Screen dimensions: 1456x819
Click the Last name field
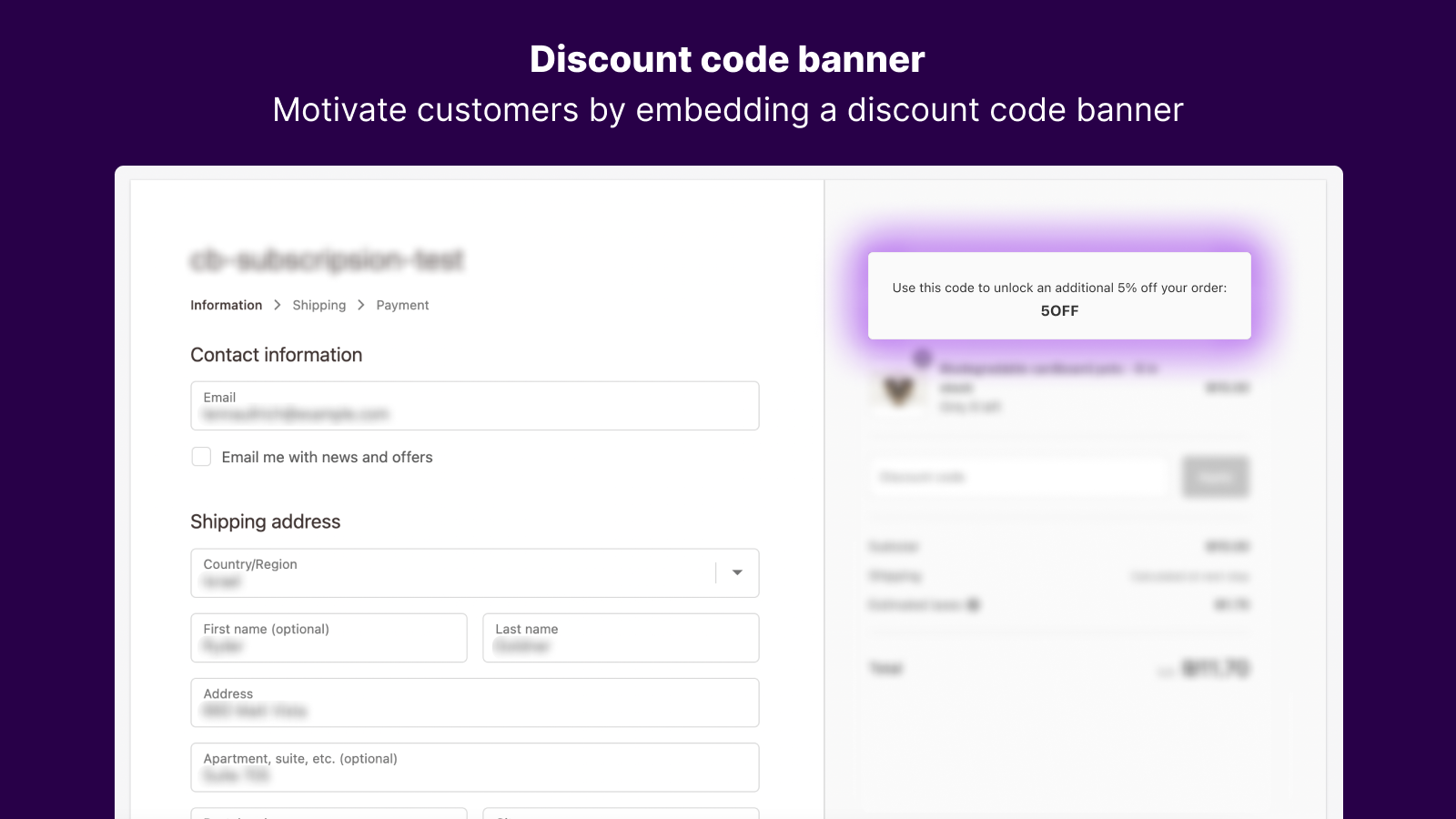pos(621,638)
